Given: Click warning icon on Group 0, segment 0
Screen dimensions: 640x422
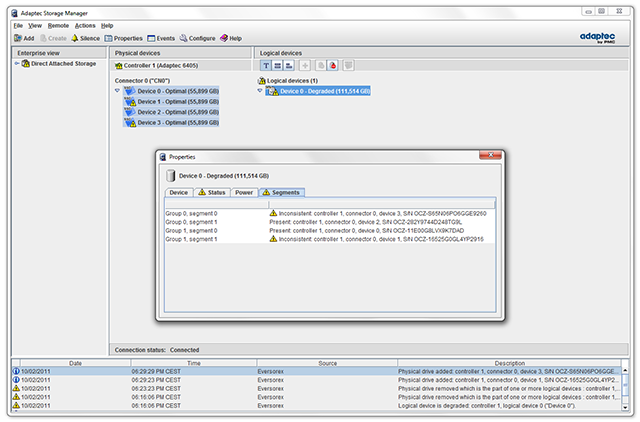Looking at the screenshot, I should [x=273, y=213].
